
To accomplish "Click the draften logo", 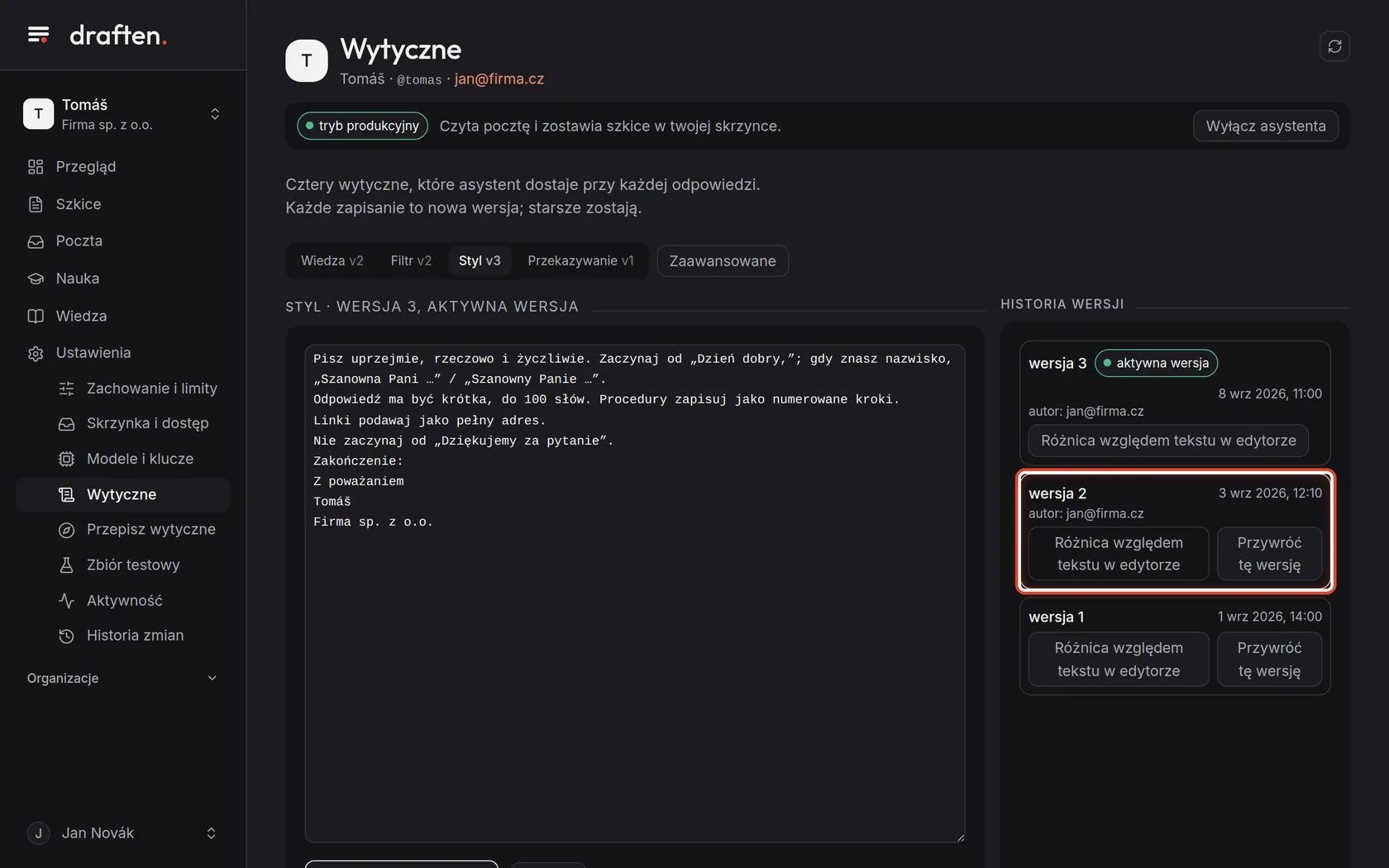I will (x=118, y=35).
